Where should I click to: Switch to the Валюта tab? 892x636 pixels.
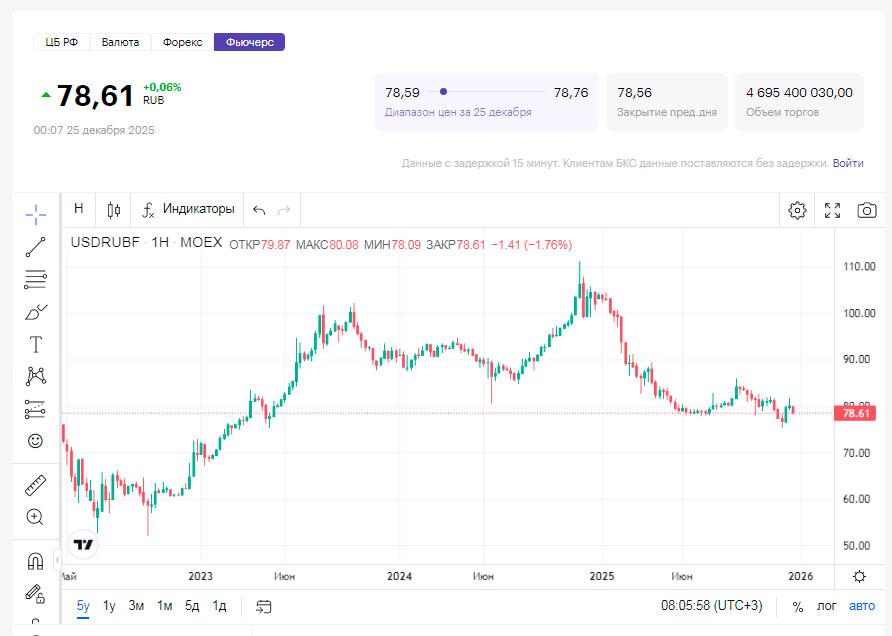[120, 42]
